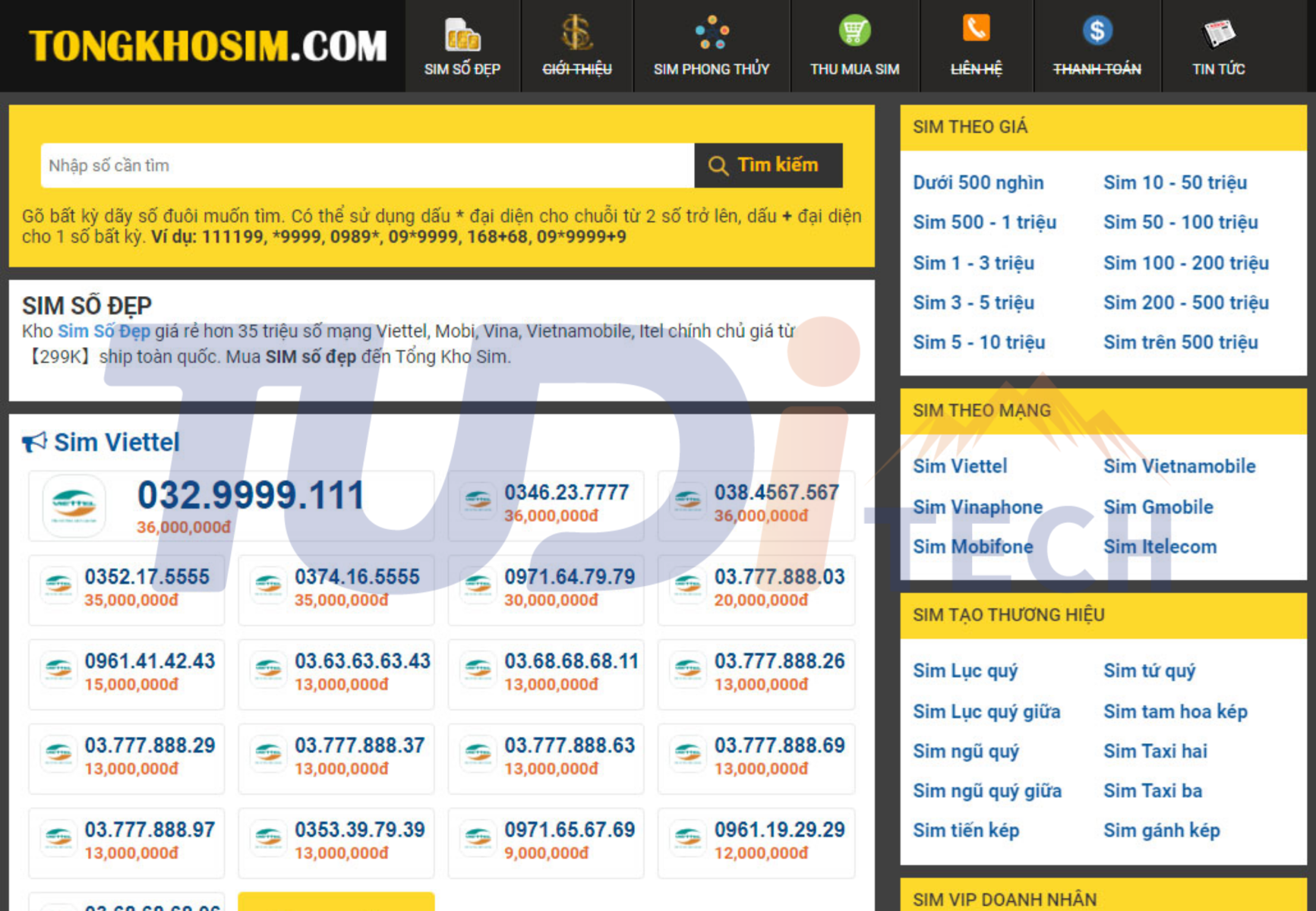Select phone number 03.777.888.69

coord(779,746)
